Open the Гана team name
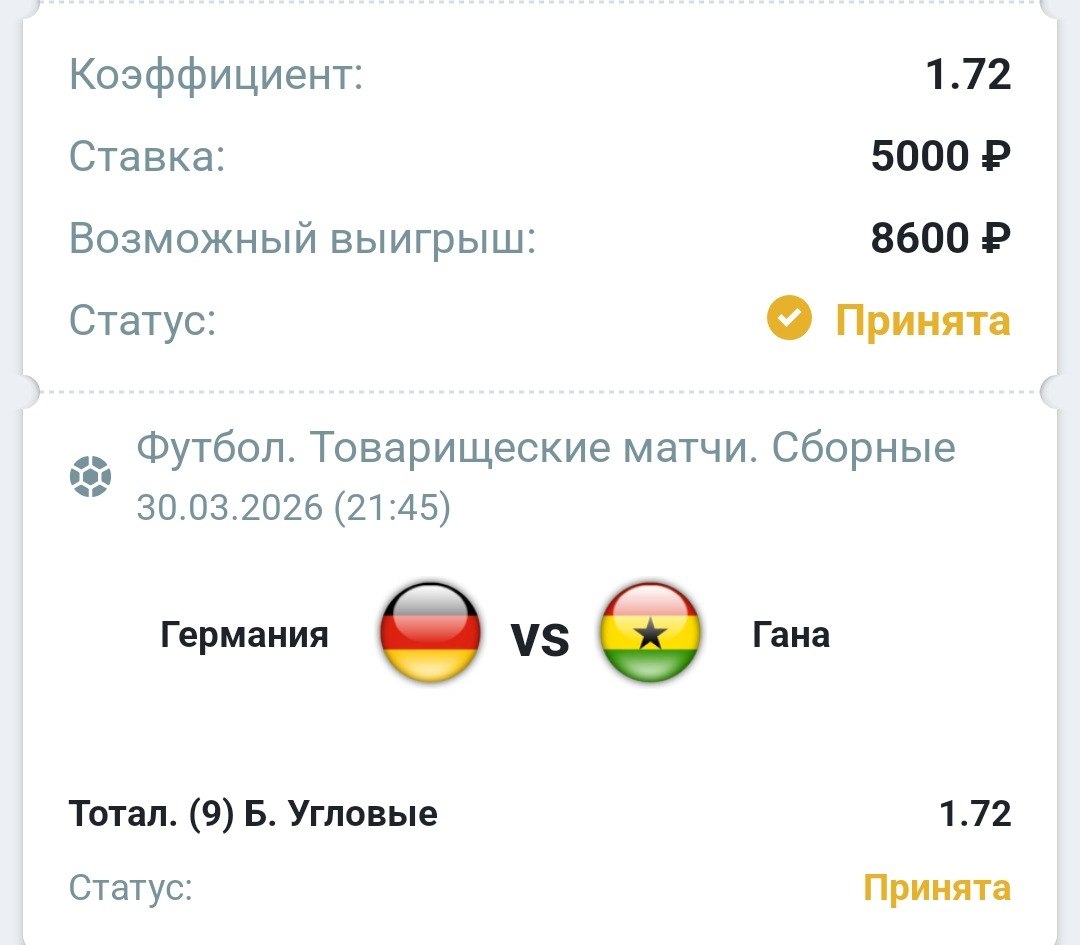The width and height of the screenshot is (1080, 945). 791,634
